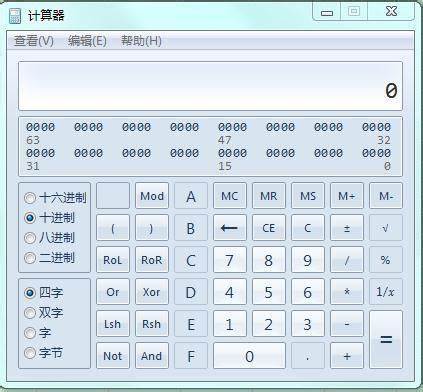Click the hex digit C key beside RoR
Screen dimensions: 423x392
click(191, 260)
